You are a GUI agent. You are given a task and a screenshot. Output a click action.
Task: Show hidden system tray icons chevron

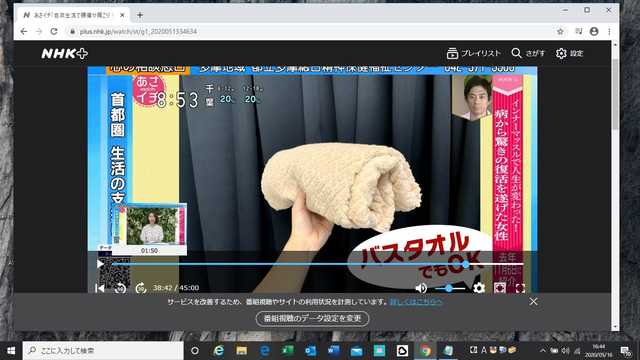coord(542,350)
